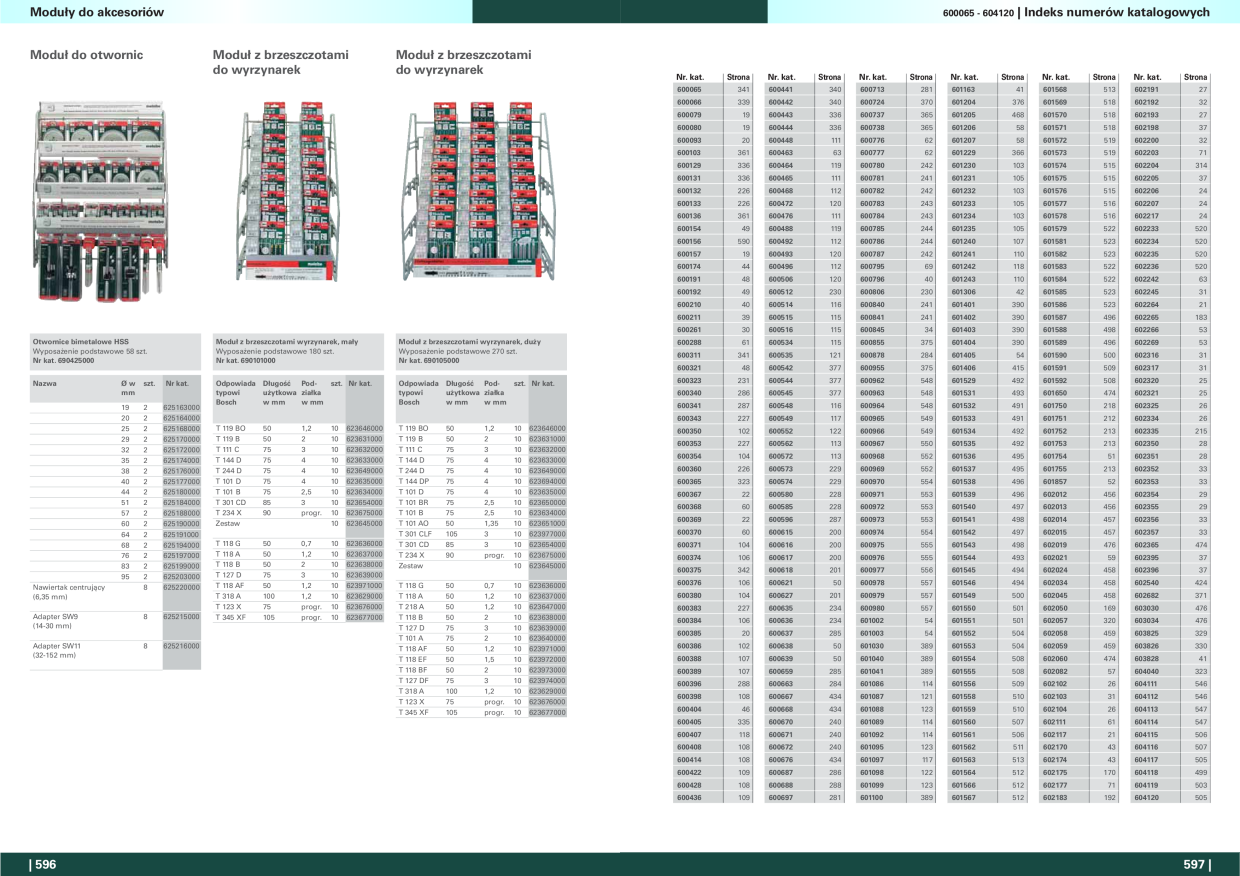
Task: Click catalog number 690105000
Action: click(441, 360)
